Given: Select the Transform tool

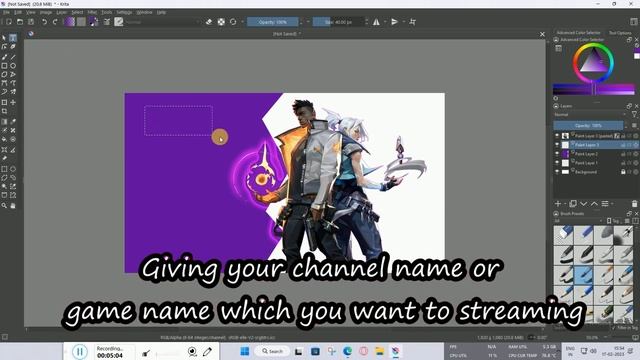Looking at the screenshot, I should point(4,102).
